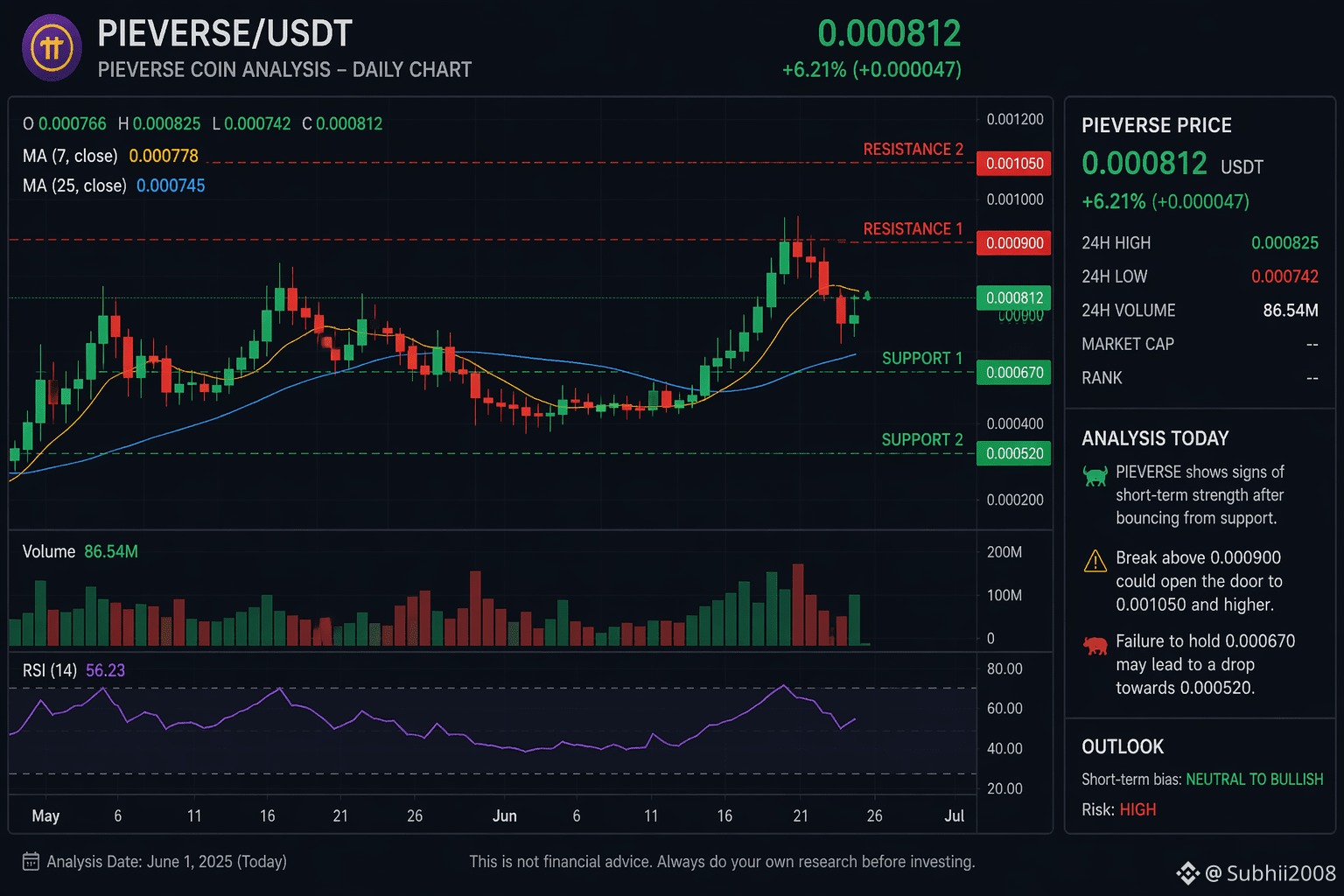Click the +6.21% change under the pair title price
This screenshot has width=1344, height=896.
click(871, 70)
